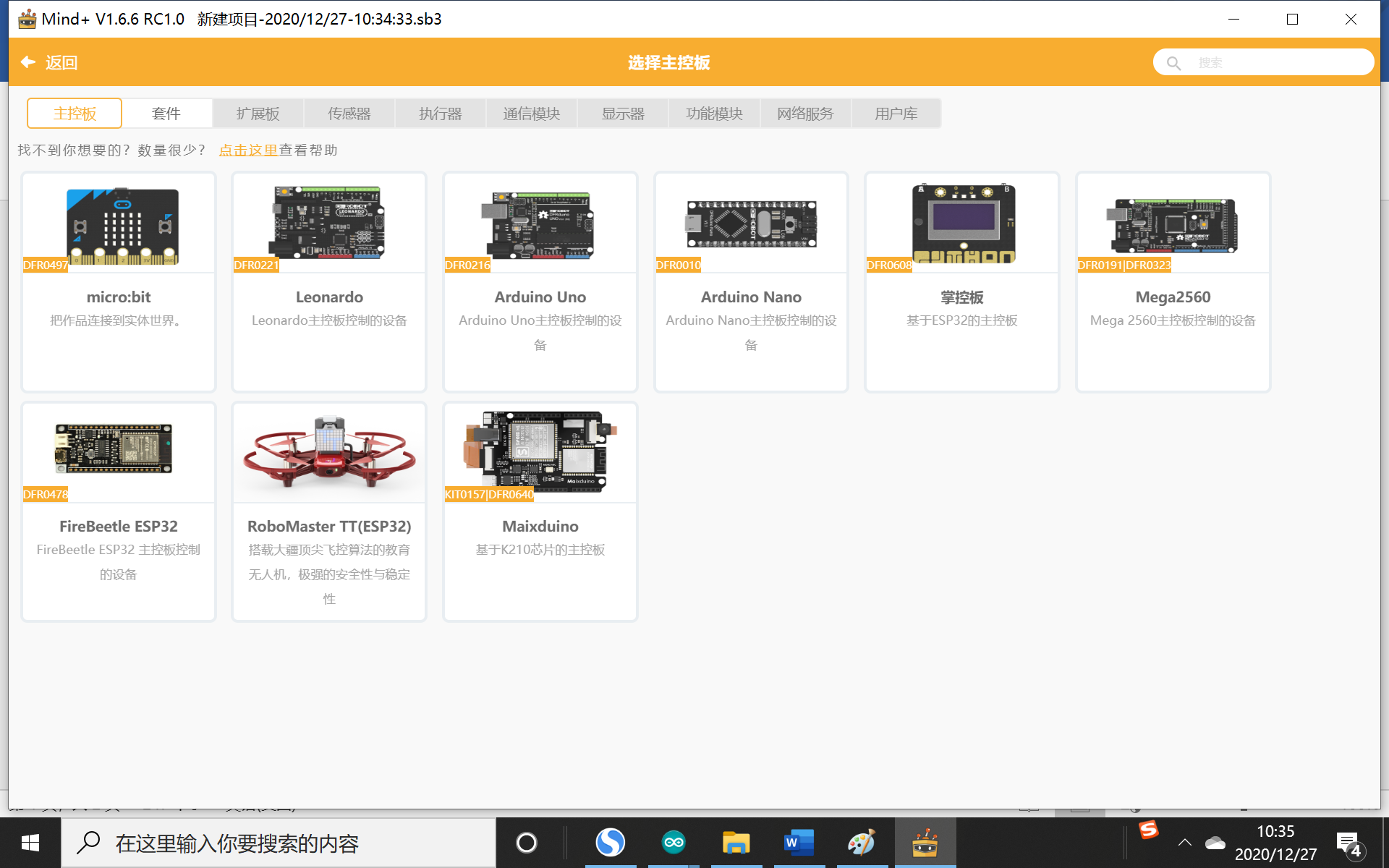Open the 功能模块 tab
This screenshot has height=868, width=1389.
714,114
